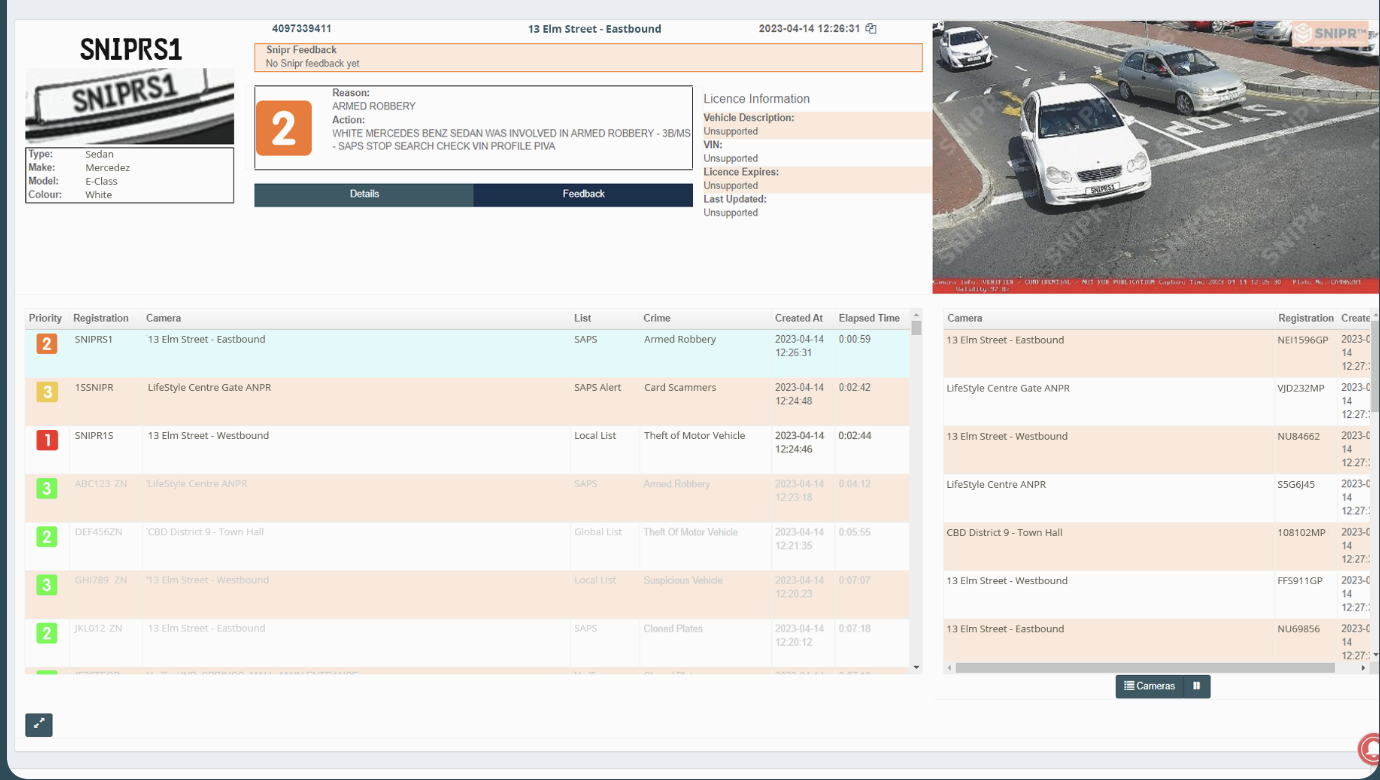Click the NEI1596GP registration in camera reads
1380x780 pixels.
point(1303,340)
